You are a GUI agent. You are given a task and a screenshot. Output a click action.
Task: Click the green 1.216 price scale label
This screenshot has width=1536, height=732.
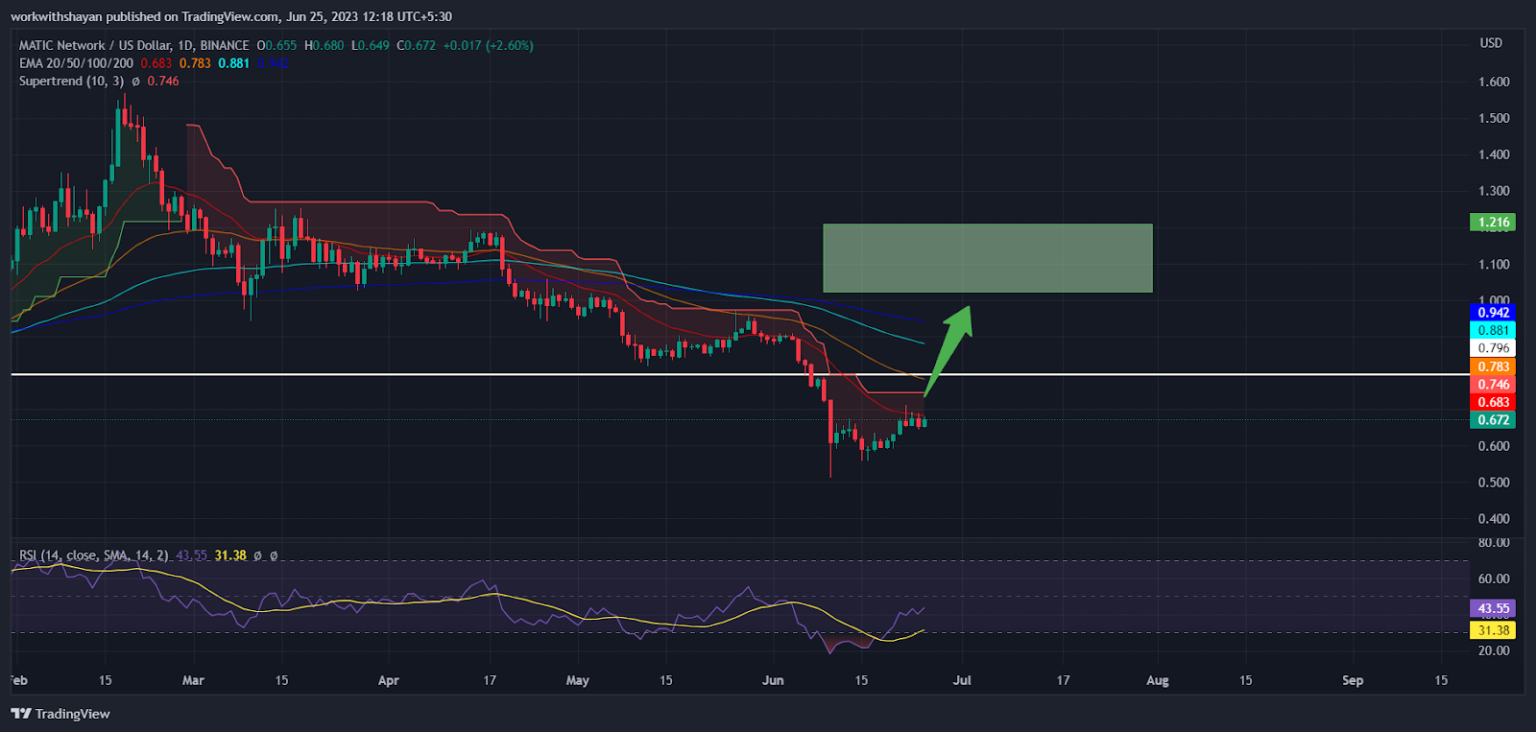click(1492, 222)
